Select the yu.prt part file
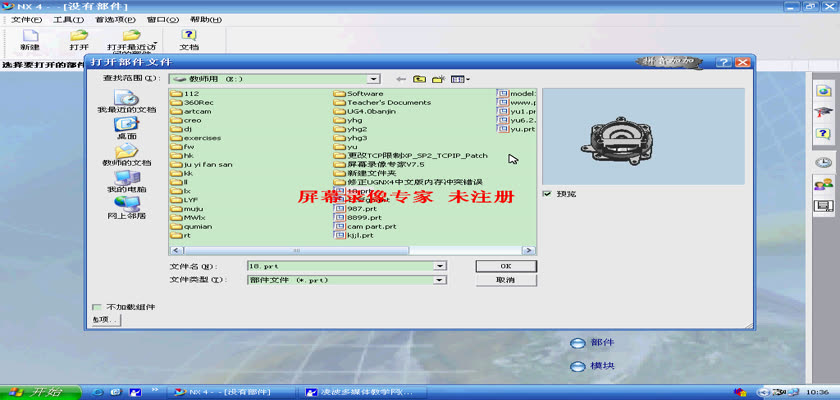Viewport: 840px width, 400px height. click(x=516, y=129)
